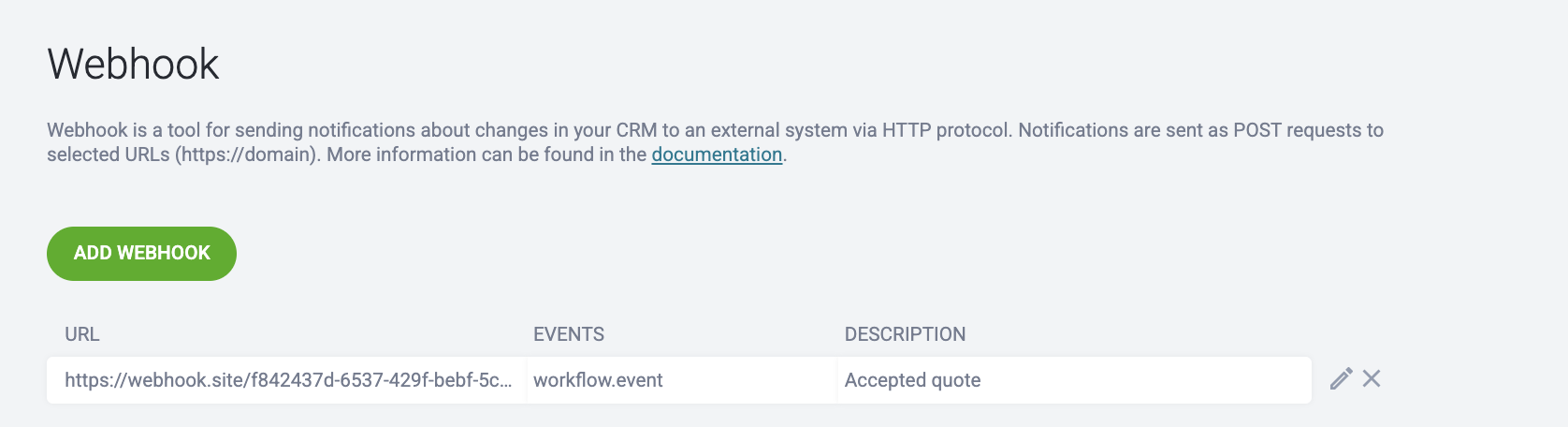Delete the Accepted quote webhook with the X icon
This screenshot has width=1568, height=427.
1372,378
